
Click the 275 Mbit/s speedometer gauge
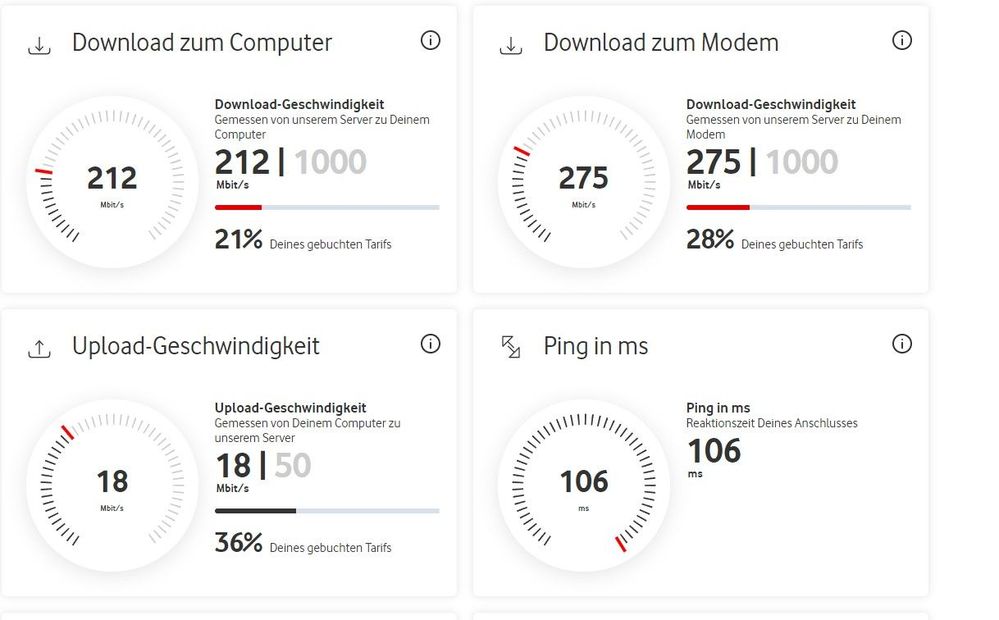coord(583,180)
